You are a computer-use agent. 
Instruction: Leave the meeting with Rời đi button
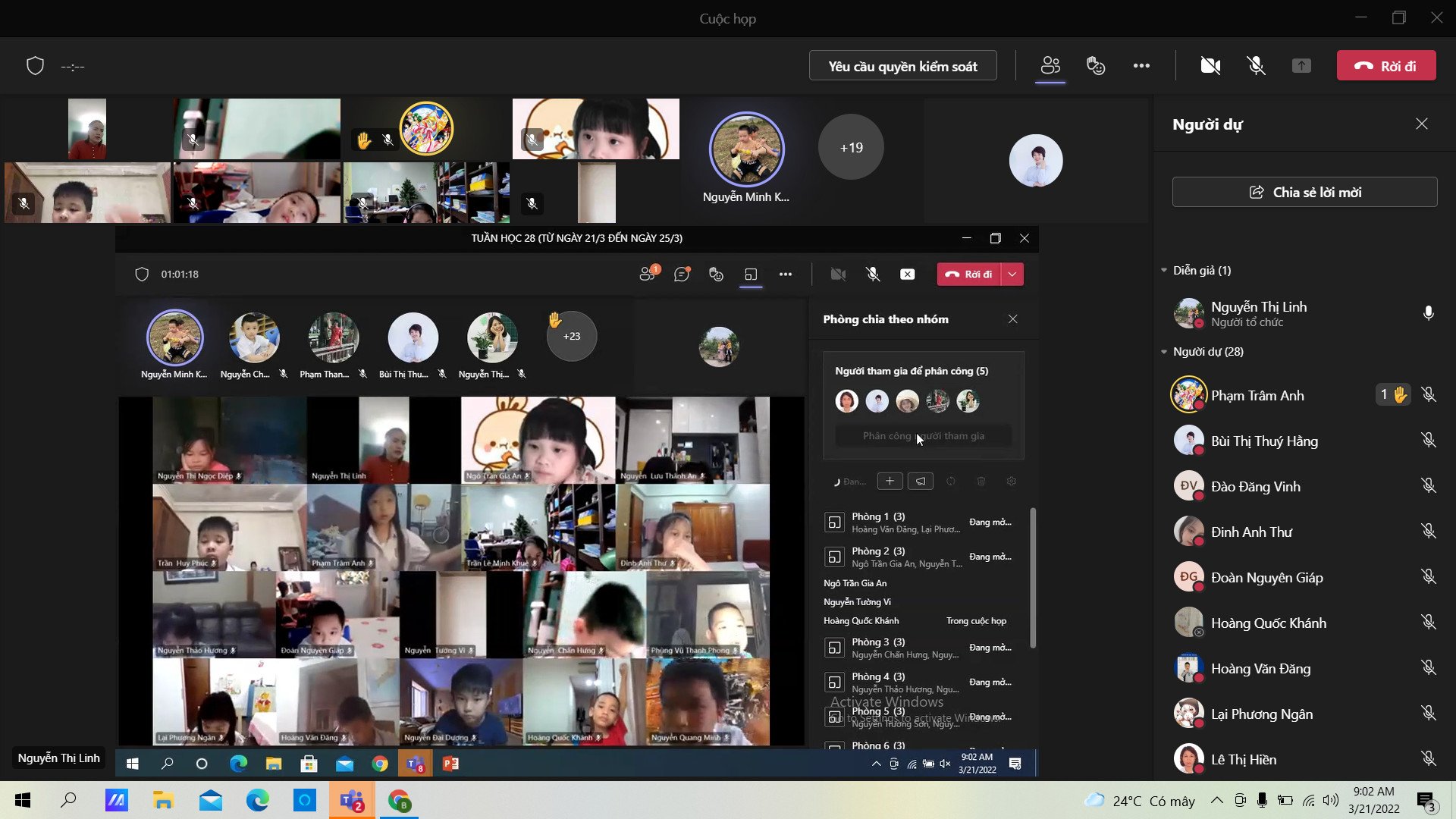(1386, 66)
